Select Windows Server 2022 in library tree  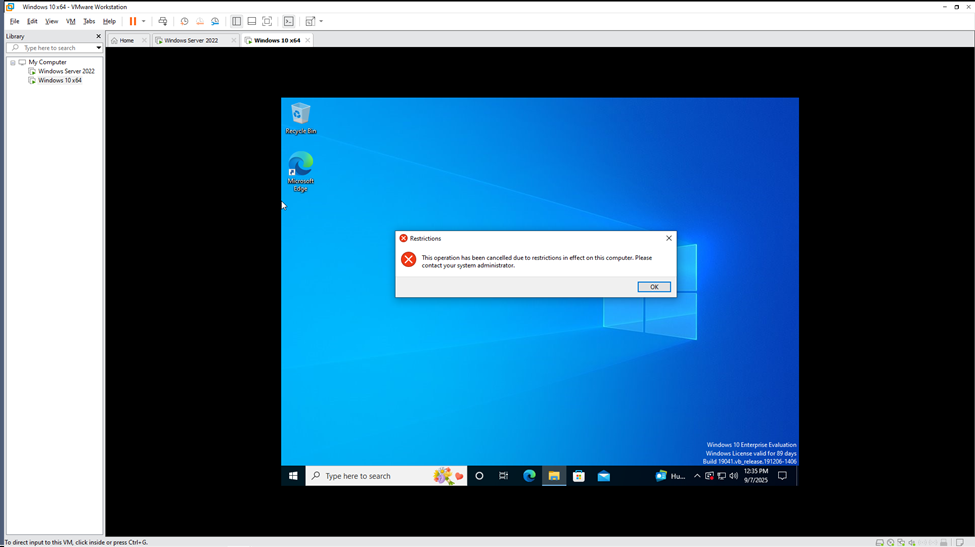point(66,71)
